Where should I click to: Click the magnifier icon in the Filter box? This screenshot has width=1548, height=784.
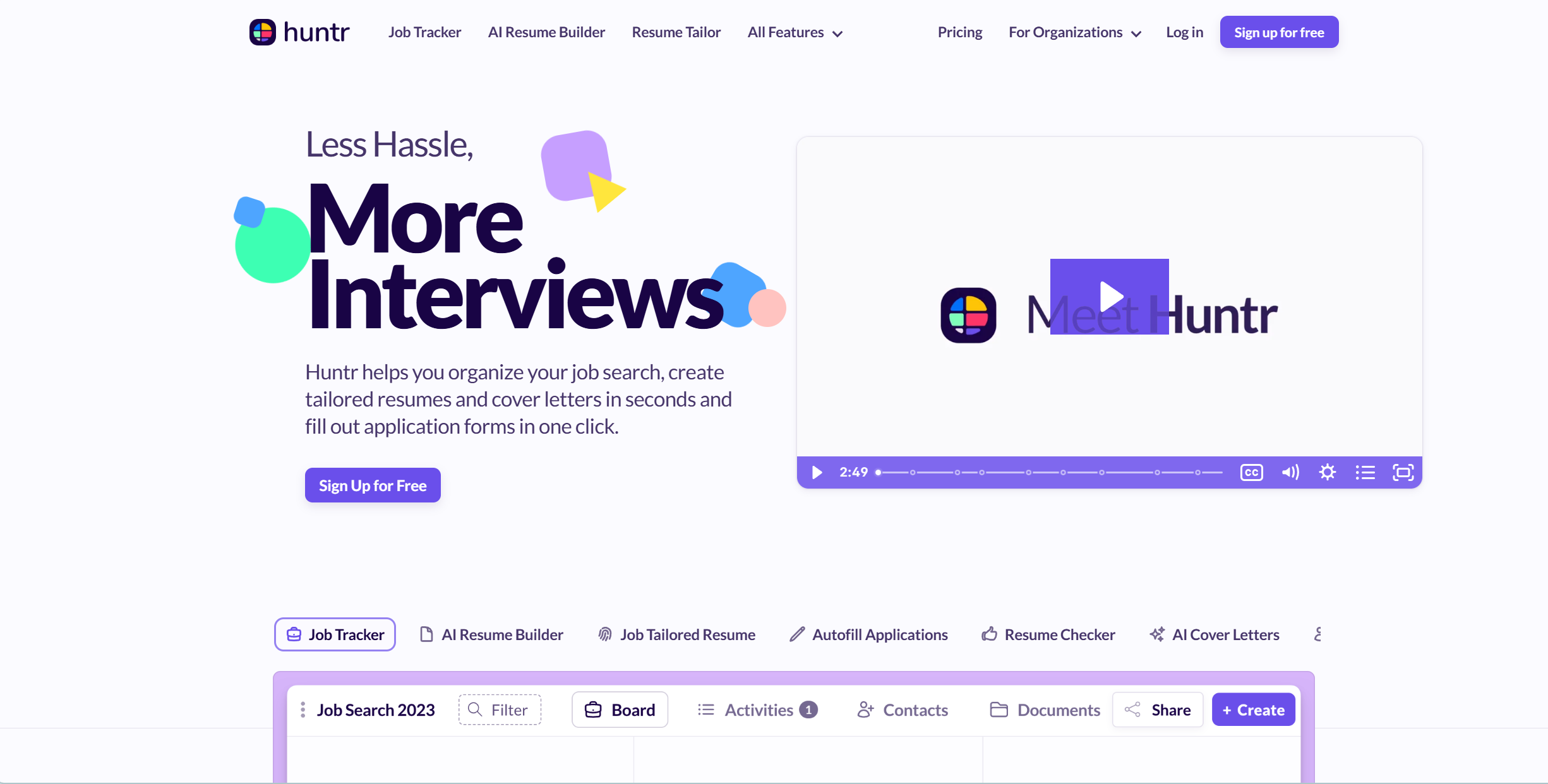click(x=475, y=710)
